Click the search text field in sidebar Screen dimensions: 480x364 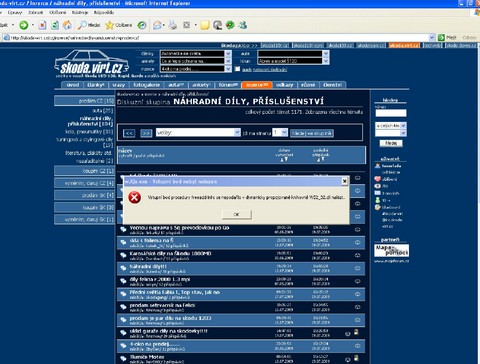click(x=391, y=113)
